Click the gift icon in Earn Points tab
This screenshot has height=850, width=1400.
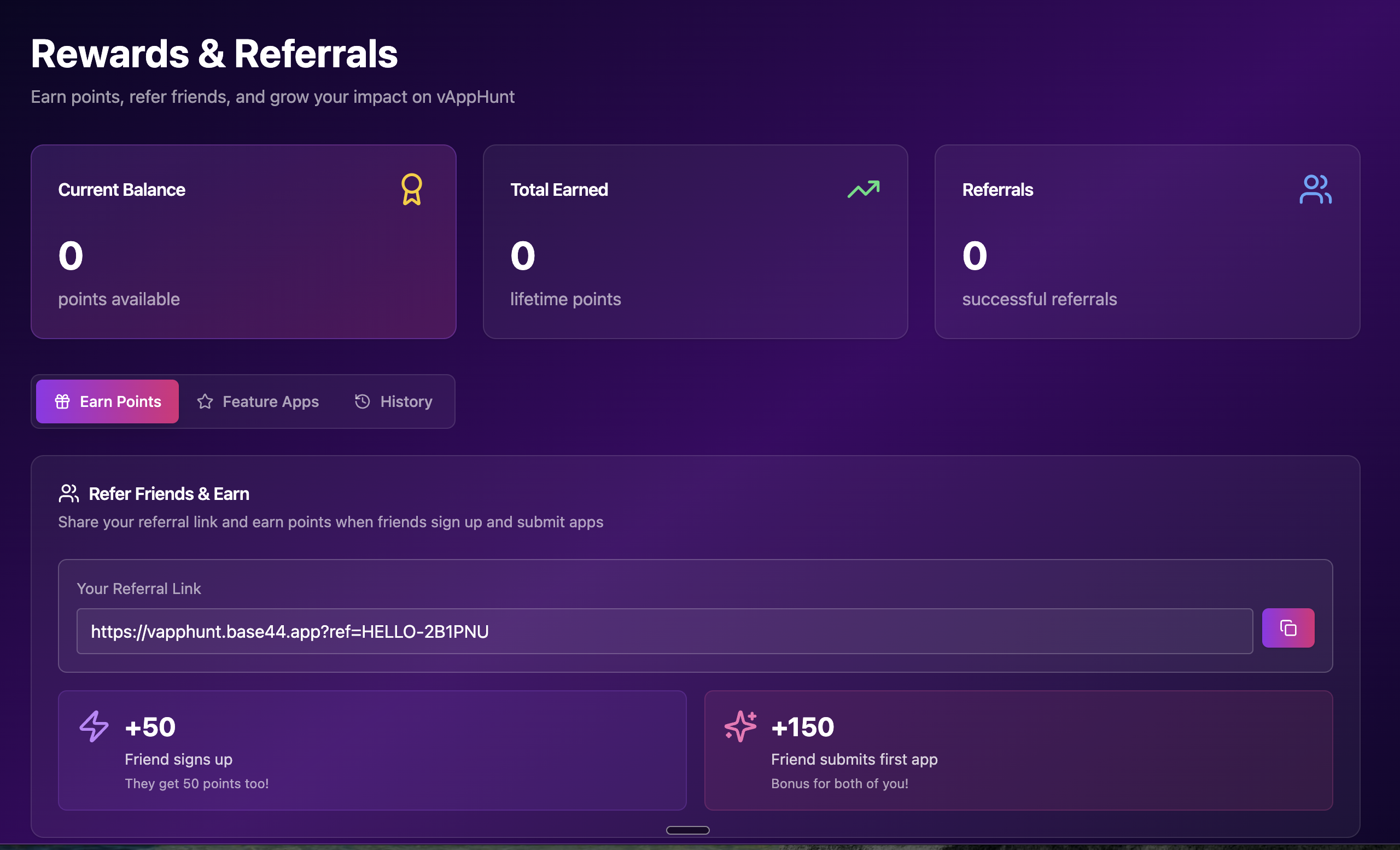tap(62, 401)
